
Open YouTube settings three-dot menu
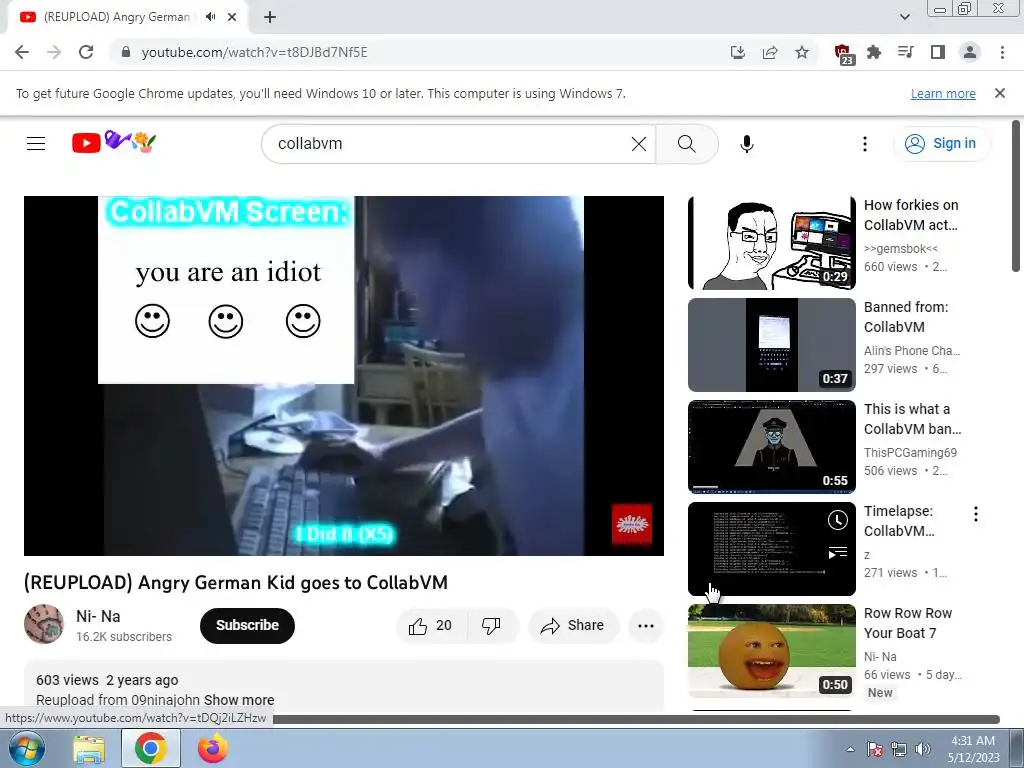click(x=865, y=144)
